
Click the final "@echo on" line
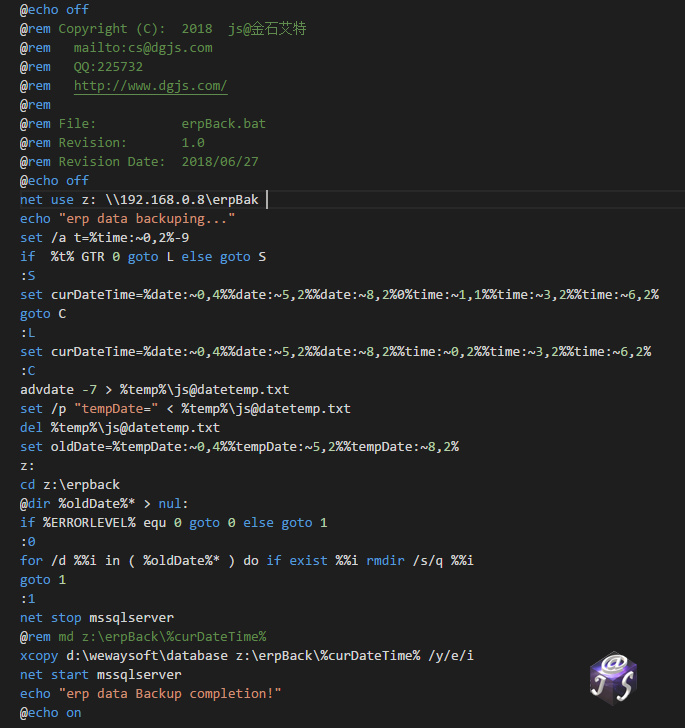50,713
